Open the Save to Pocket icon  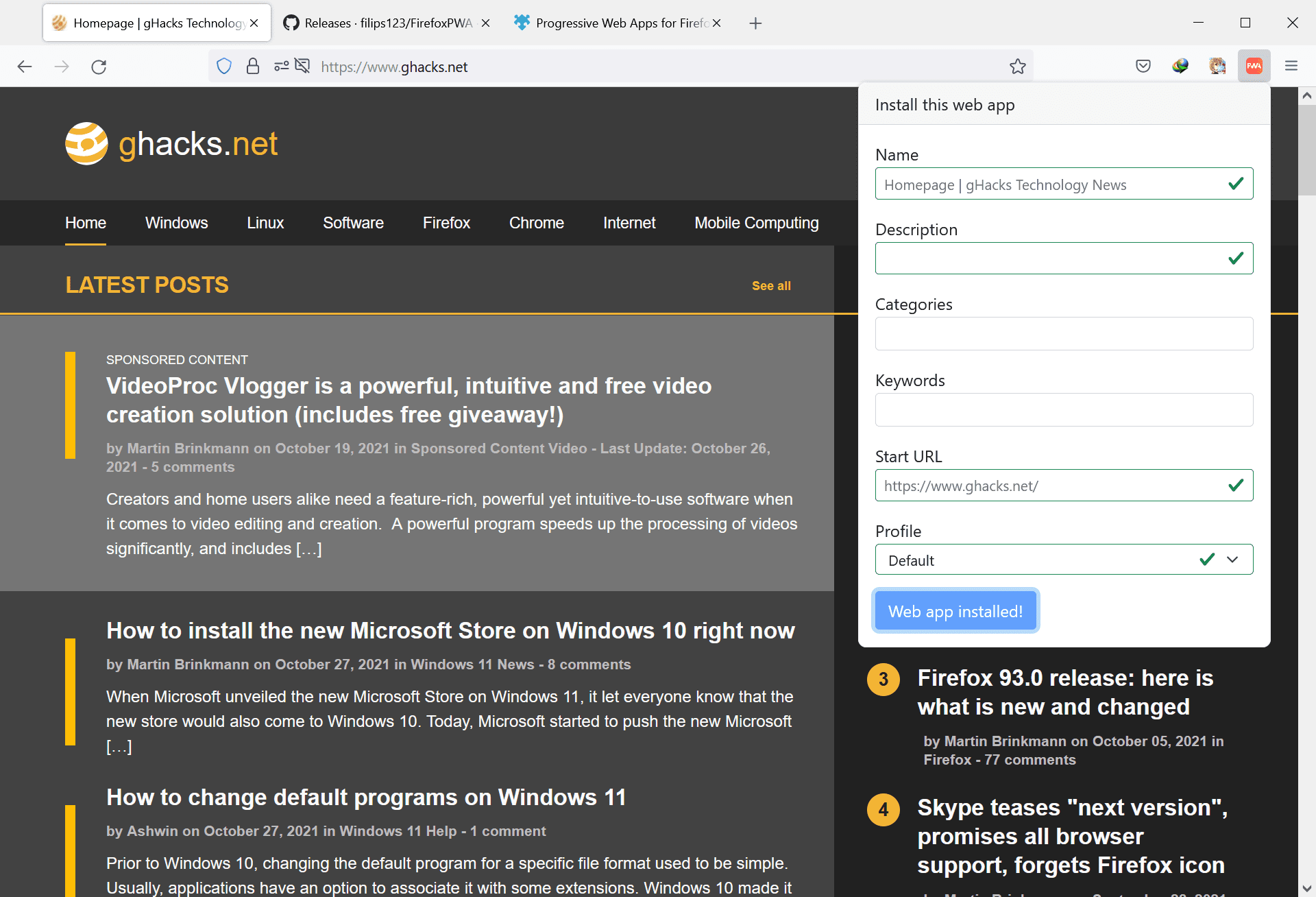[x=1143, y=66]
